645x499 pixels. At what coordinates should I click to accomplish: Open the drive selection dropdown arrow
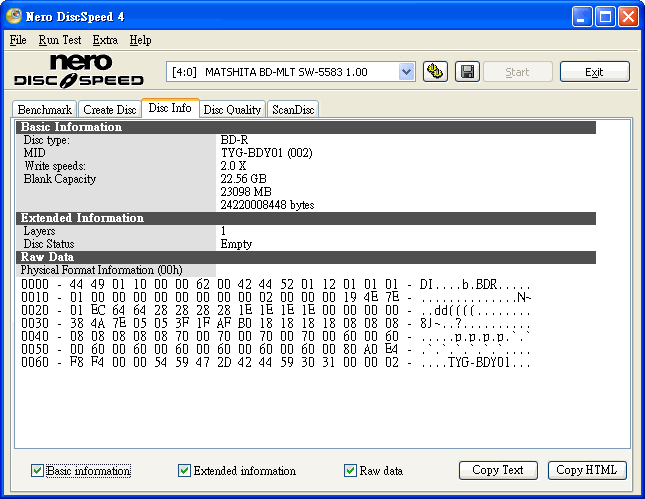[x=406, y=72]
